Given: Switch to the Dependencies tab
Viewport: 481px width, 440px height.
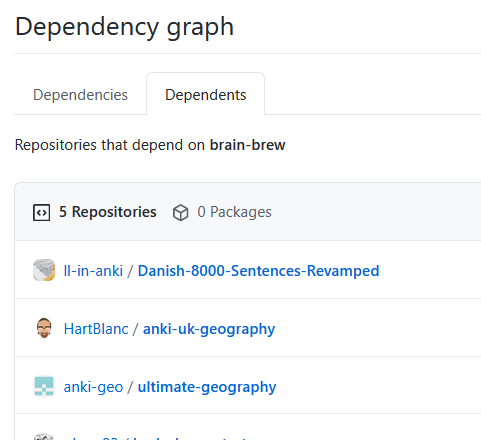Looking at the screenshot, I should click(80, 95).
